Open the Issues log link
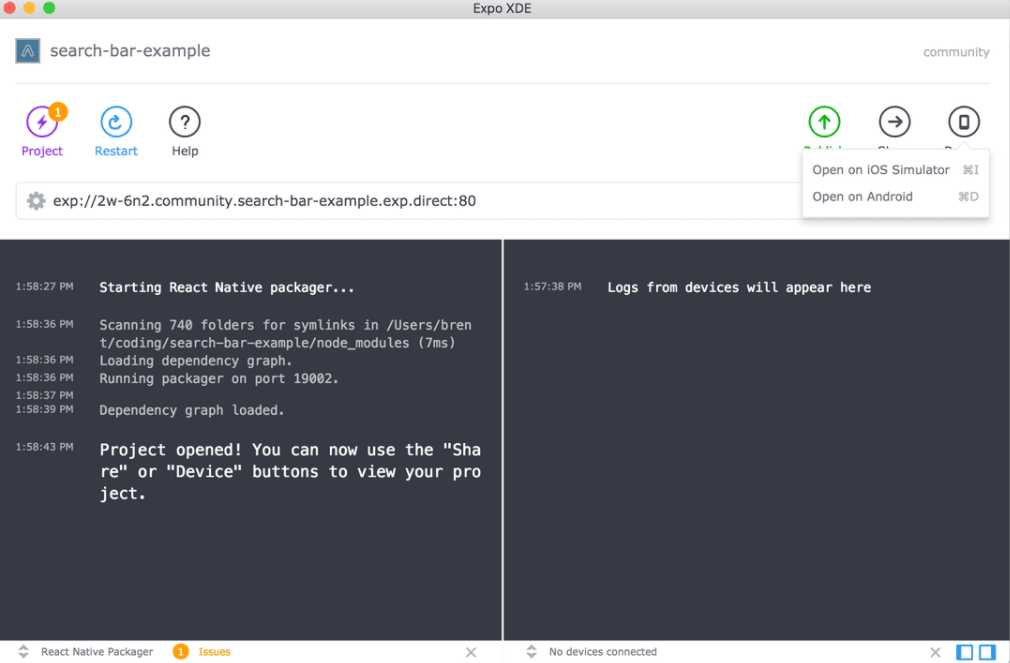 pos(214,651)
